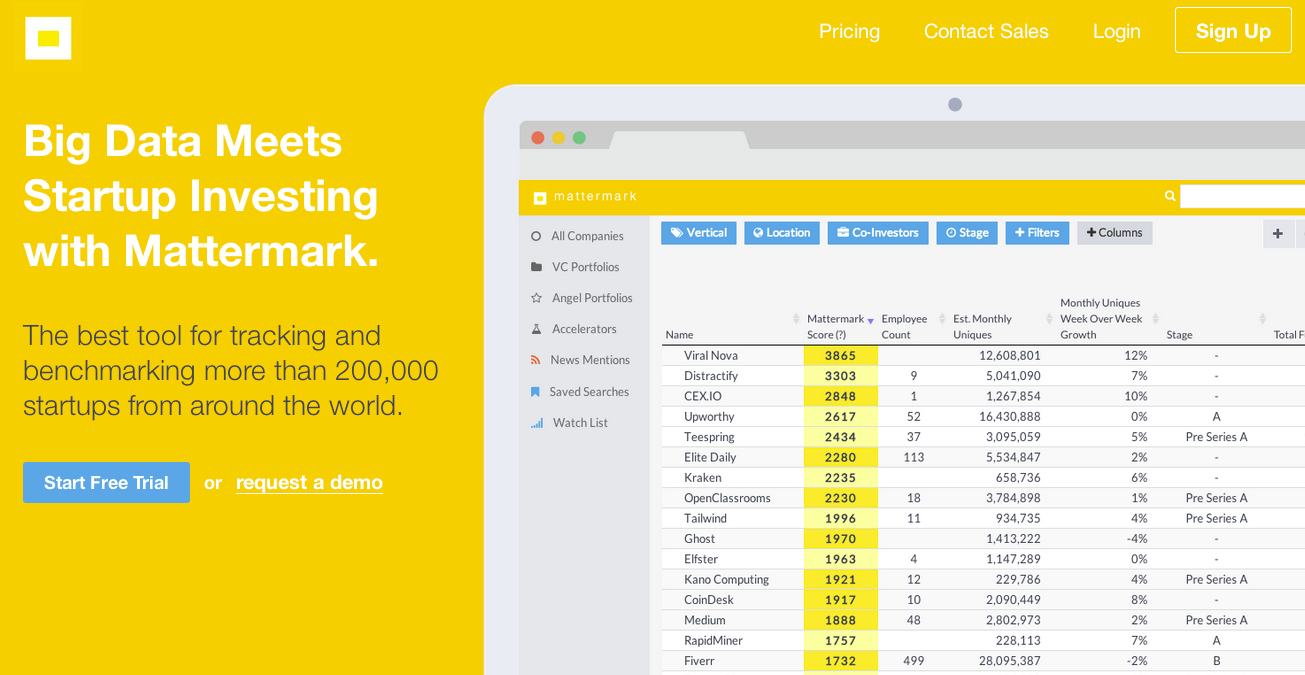Click the bookmark icon beside Saved Searches
The width and height of the screenshot is (1305, 675).
click(x=536, y=392)
